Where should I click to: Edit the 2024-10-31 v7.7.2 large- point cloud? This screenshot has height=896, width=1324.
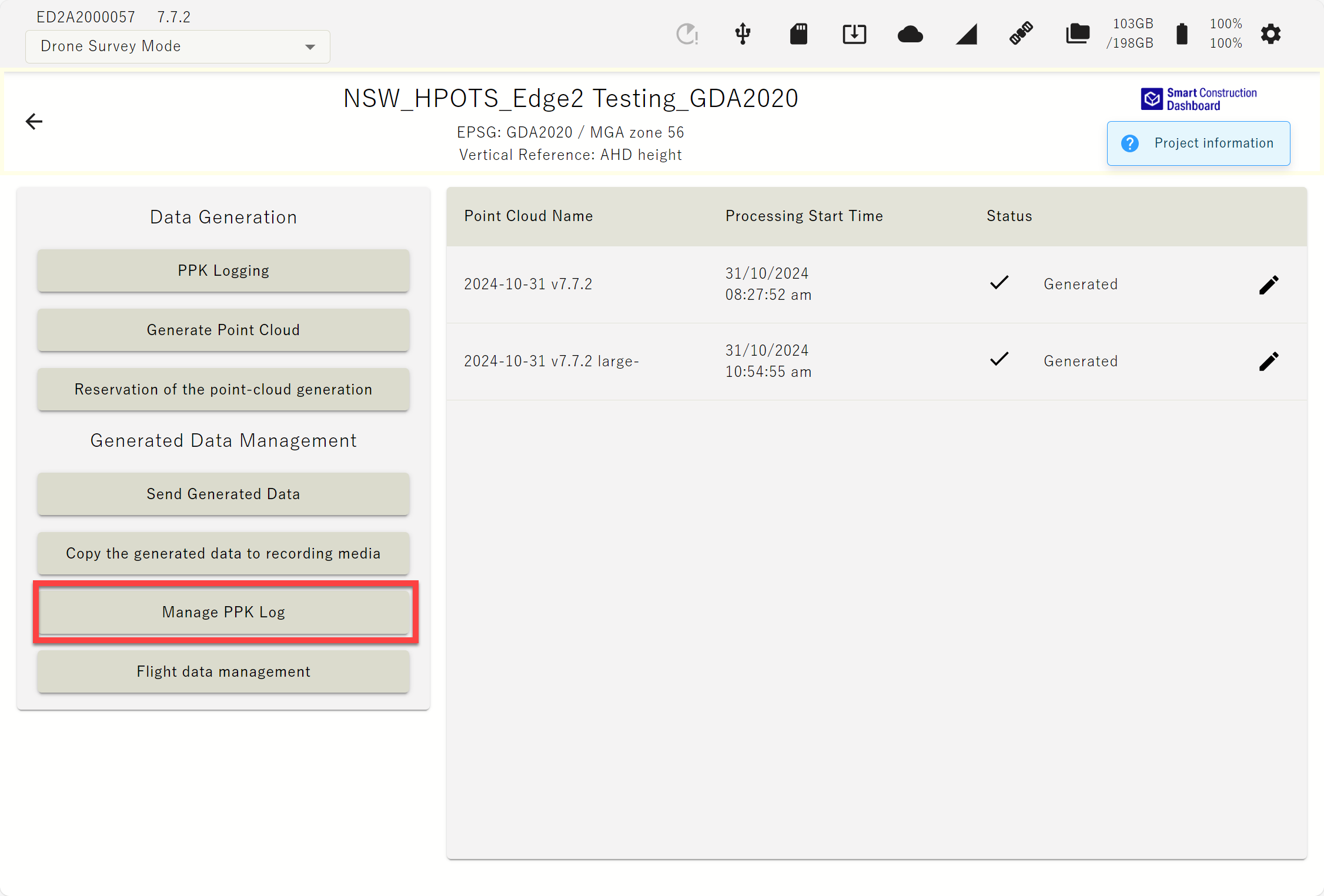1269,361
